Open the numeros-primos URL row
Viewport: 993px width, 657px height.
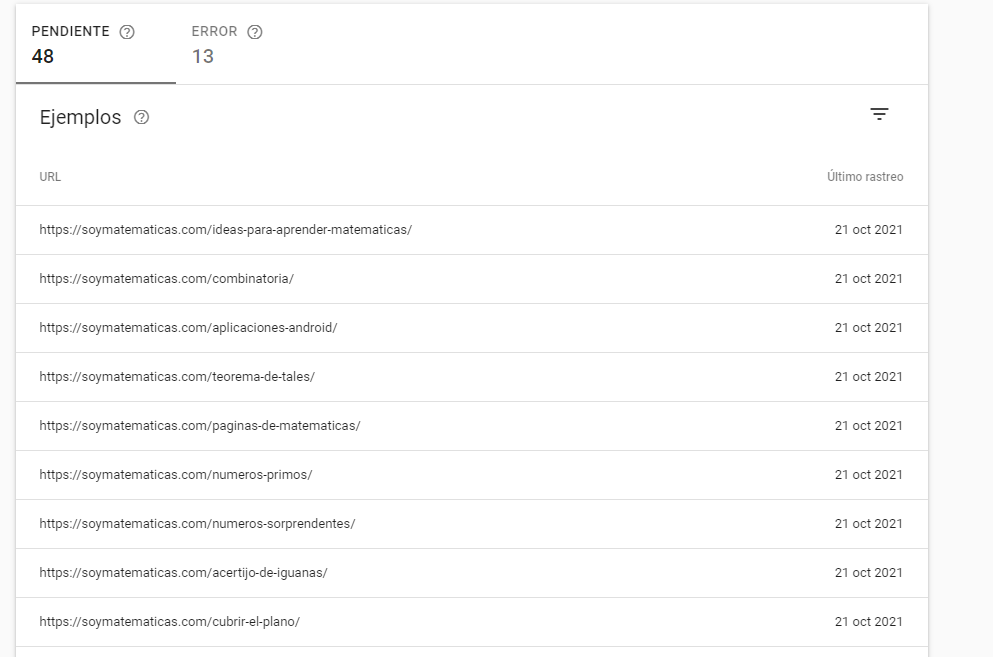[472, 475]
